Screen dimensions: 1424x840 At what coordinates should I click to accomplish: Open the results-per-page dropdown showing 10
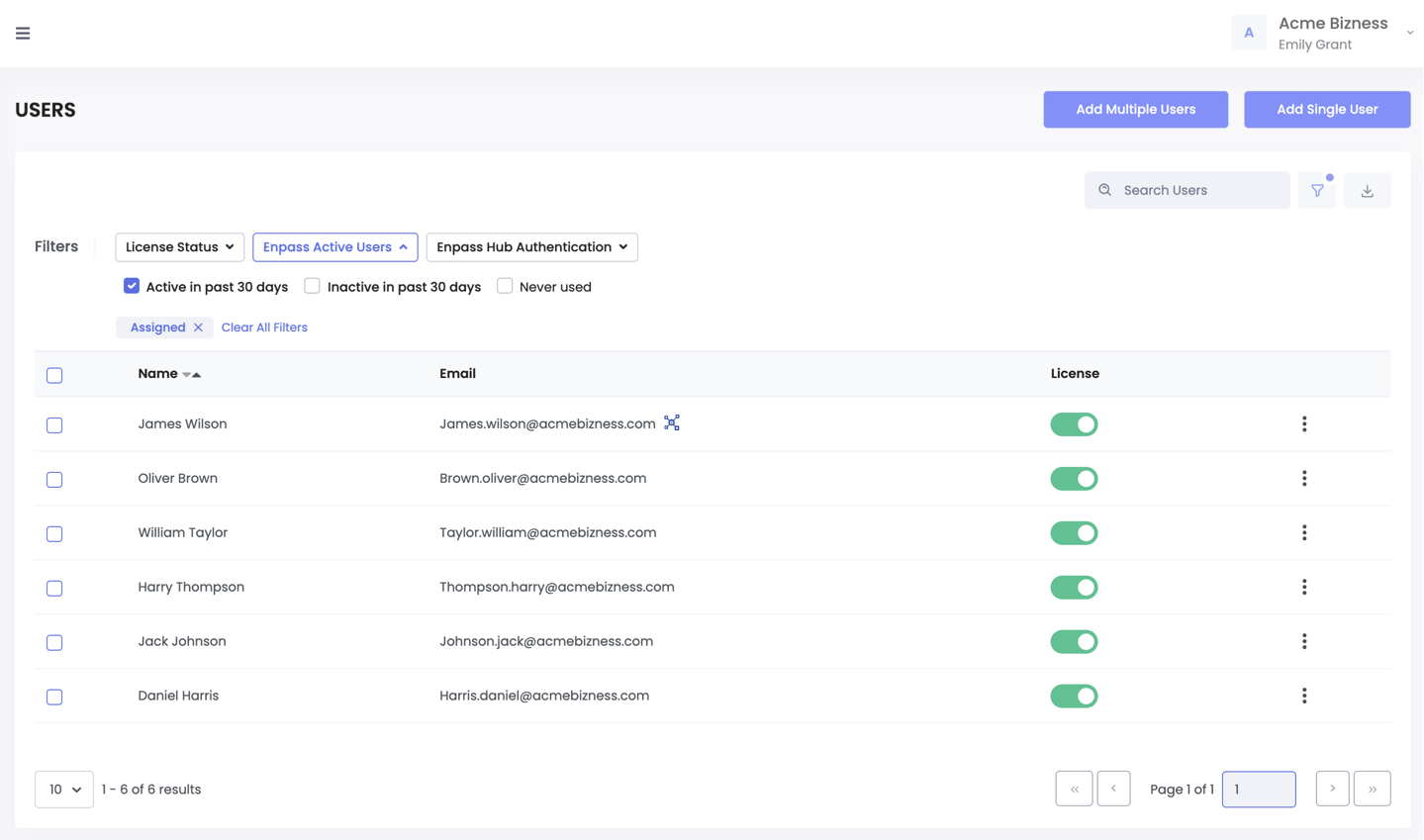coord(63,789)
